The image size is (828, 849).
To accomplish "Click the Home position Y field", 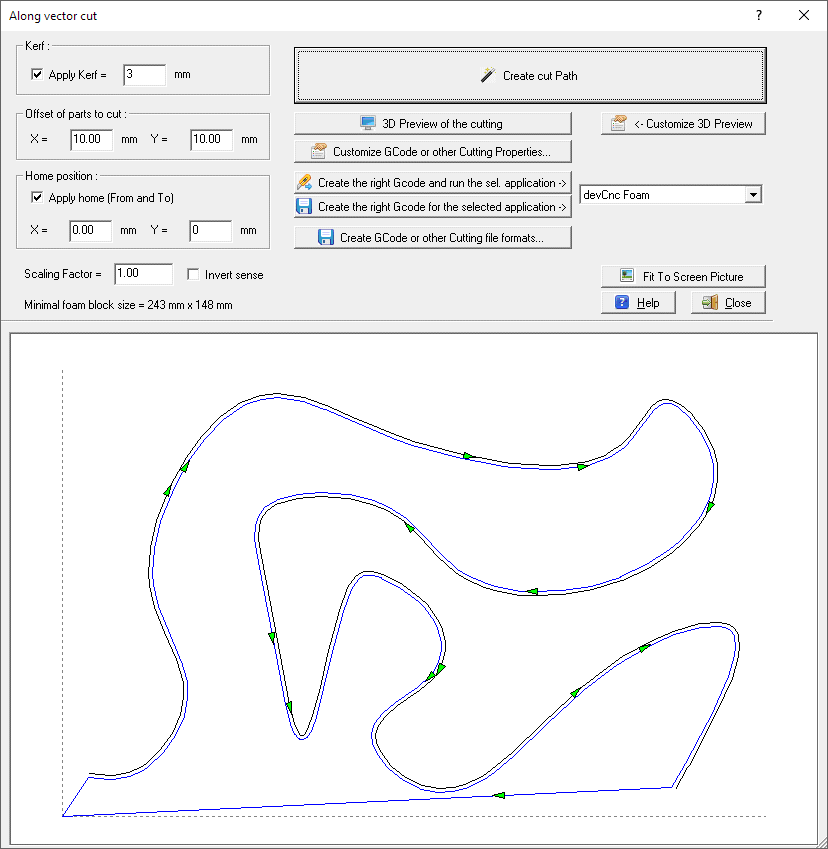I will [x=211, y=231].
